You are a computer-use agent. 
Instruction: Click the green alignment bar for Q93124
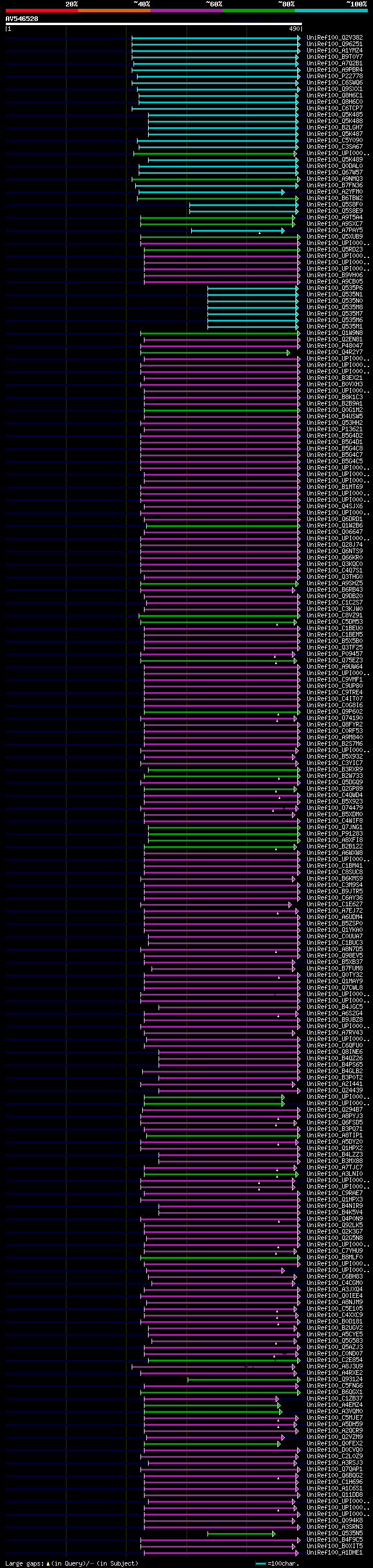tap(244, 1380)
